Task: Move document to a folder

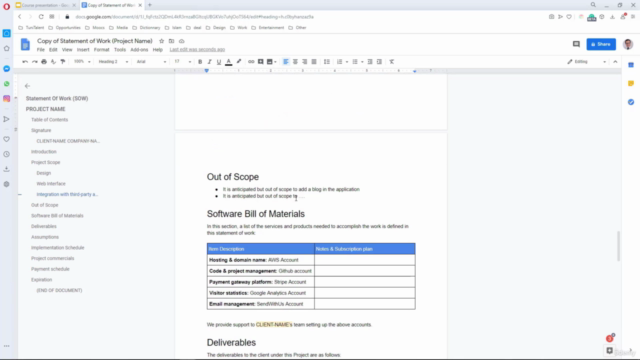Action: (x=171, y=41)
